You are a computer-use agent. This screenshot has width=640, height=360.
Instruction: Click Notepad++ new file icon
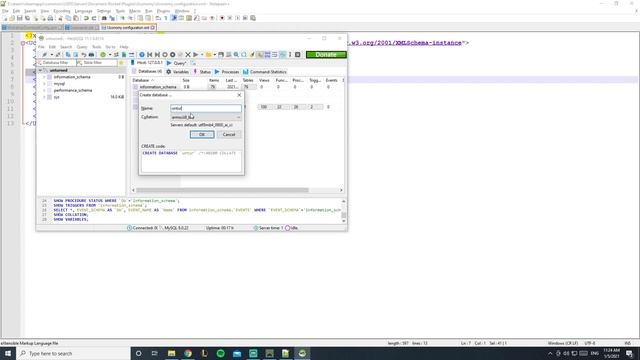coord(4,18)
